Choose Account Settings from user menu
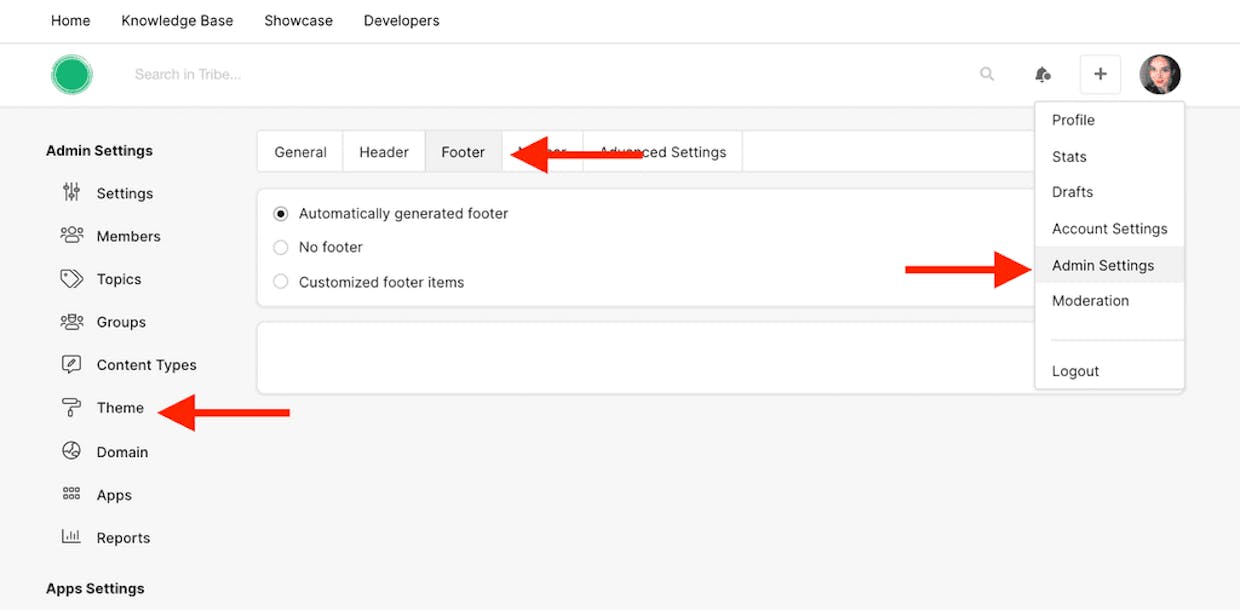Screen dimensions: 1240x610 1110,229
